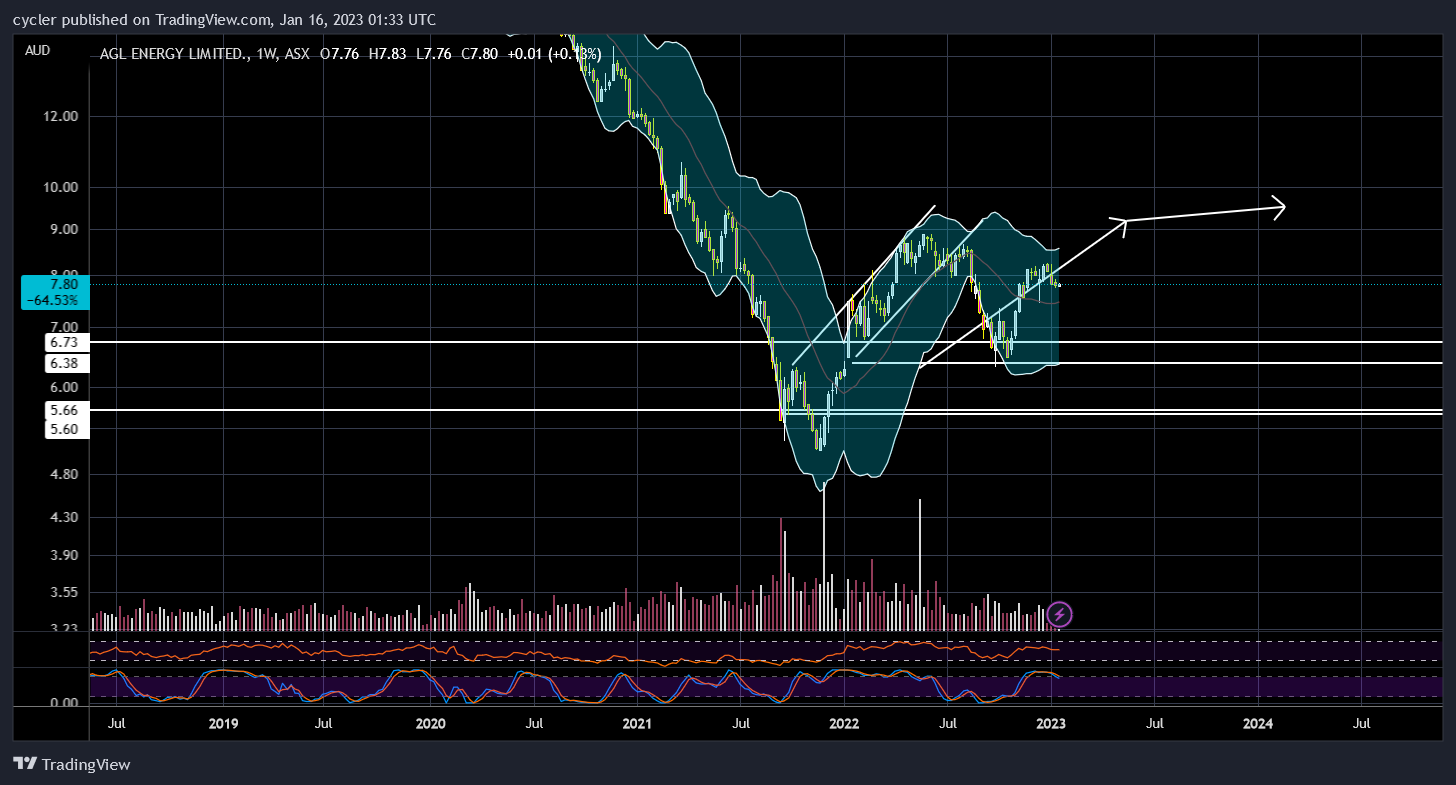Image resolution: width=1456 pixels, height=785 pixels.
Task: Click the 3.90 price axis label
Action: coord(62,556)
